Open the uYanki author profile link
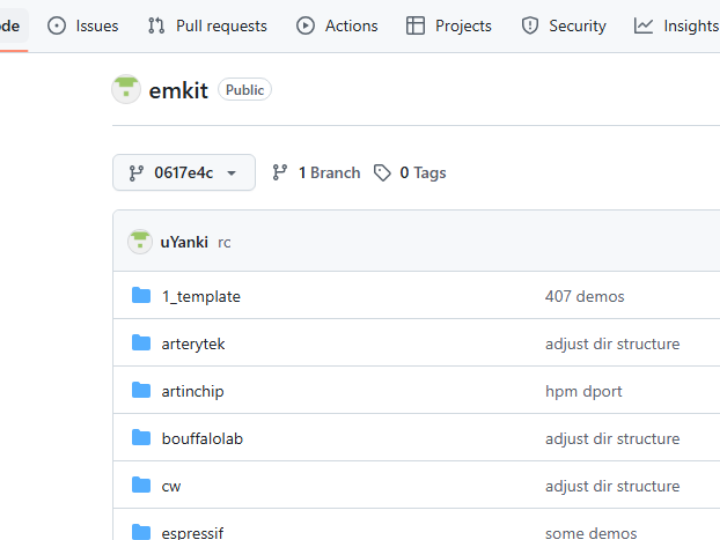 click(184, 242)
